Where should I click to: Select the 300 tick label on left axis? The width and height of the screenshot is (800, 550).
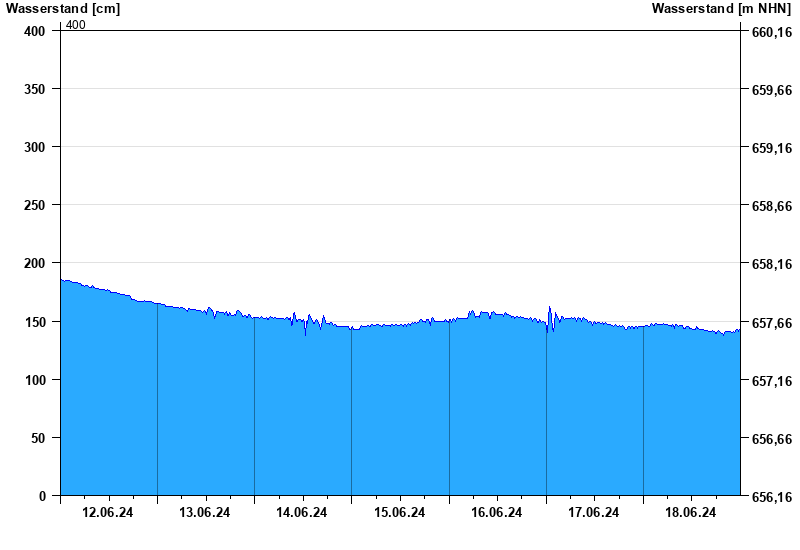pyautogui.click(x=35, y=147)
